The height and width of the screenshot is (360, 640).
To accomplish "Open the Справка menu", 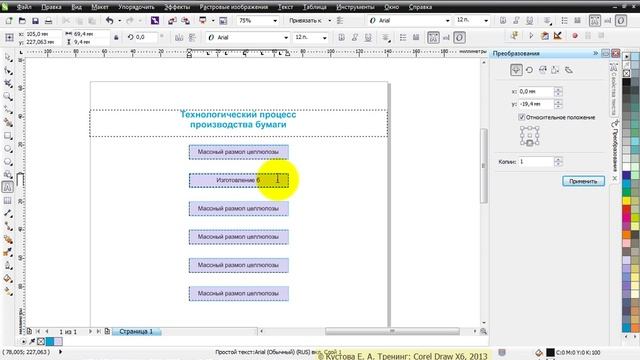I will click(420, 7).
